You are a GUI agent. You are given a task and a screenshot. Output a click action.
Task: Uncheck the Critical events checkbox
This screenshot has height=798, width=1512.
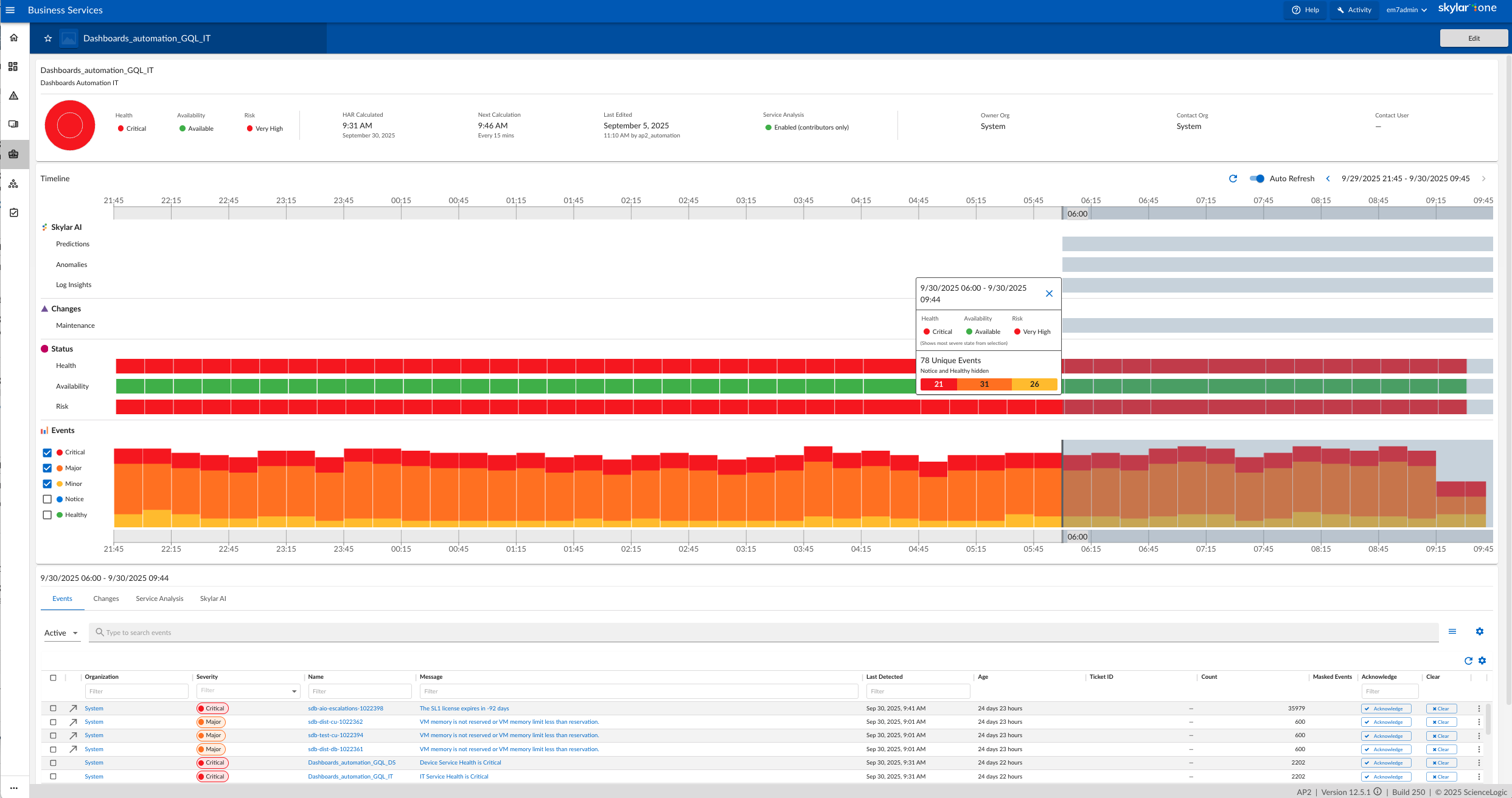tap(47, 453)
